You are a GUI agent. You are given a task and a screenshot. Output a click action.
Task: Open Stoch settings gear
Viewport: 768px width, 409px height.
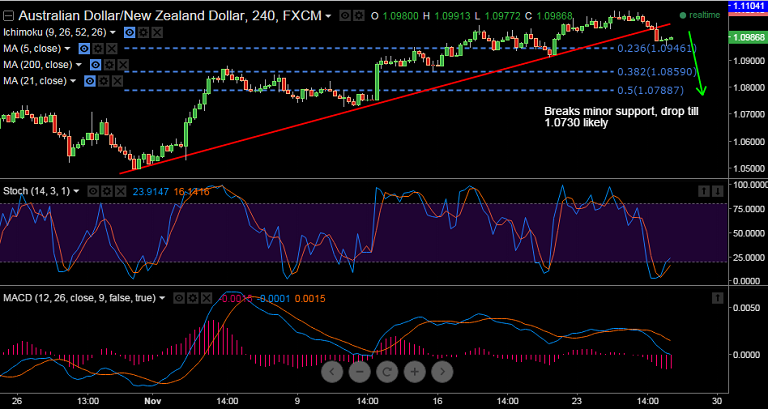[x=107, y=192]
